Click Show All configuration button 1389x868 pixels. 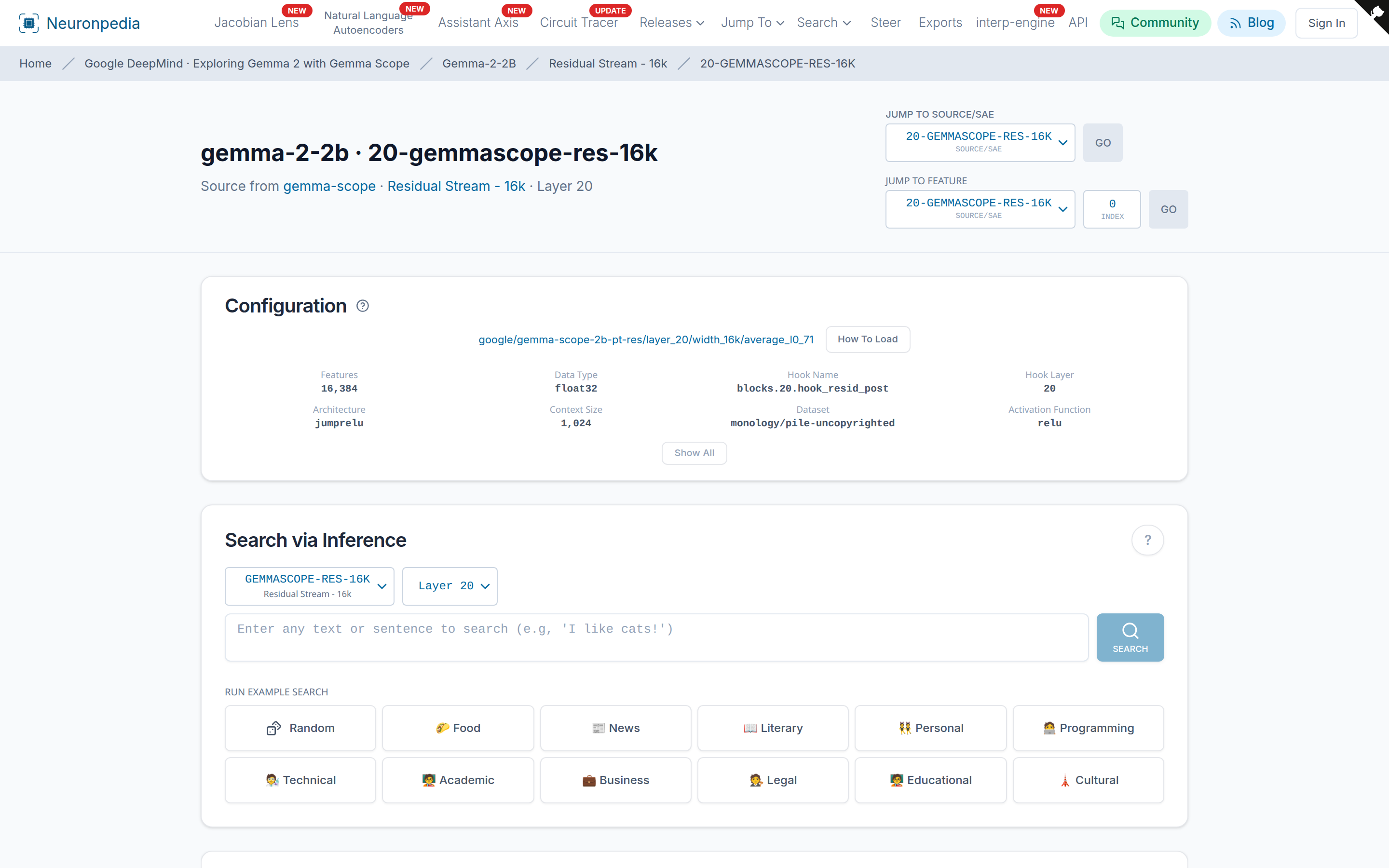(694, 453)
